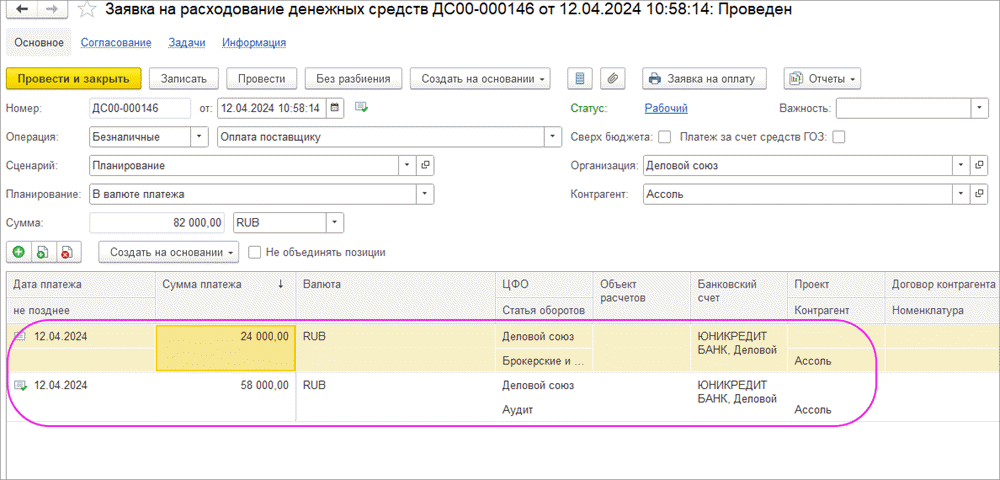Image resolution: width=1000 pixels, height=480 pixels.
Task: Open the Задачи tab
Action: (x=186, y=43)
